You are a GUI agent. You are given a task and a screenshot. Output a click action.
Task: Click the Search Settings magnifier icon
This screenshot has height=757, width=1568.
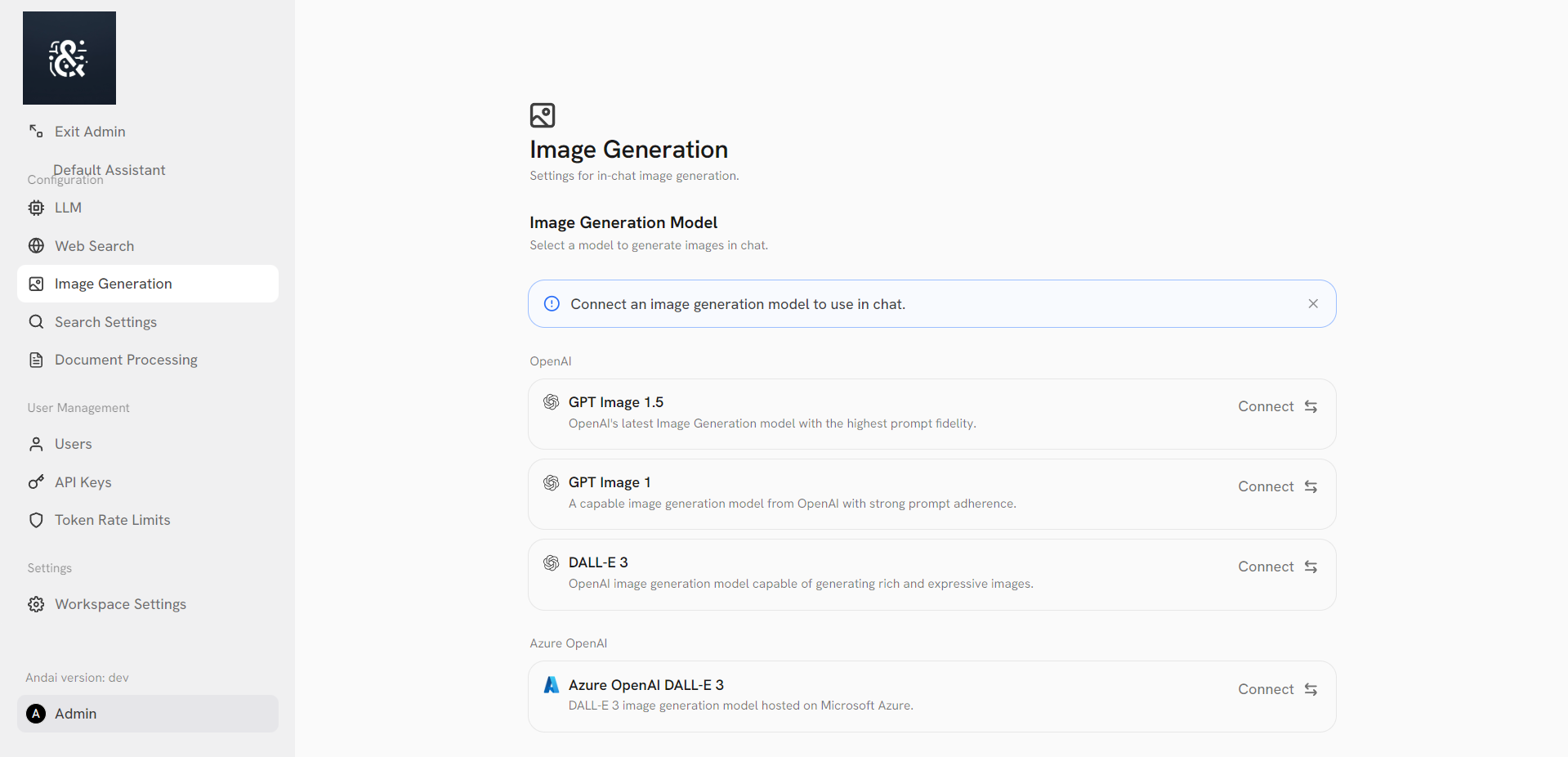pos(36,322)
